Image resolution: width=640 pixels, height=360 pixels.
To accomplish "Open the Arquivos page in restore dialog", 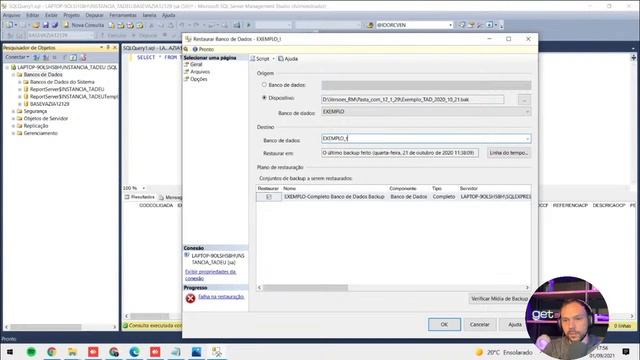I will [x=200, y=72].
